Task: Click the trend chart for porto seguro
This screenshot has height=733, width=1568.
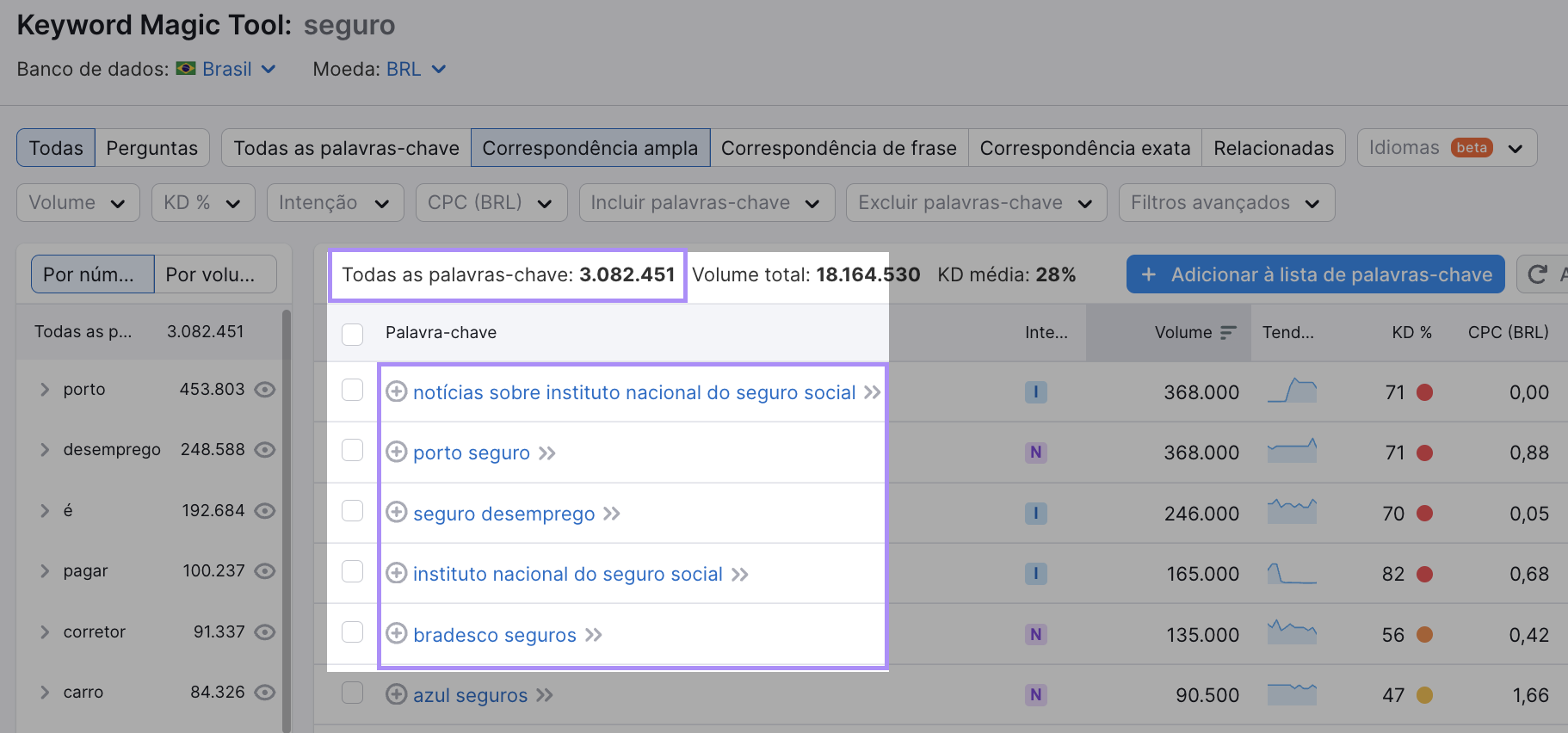Action: 1292,451
